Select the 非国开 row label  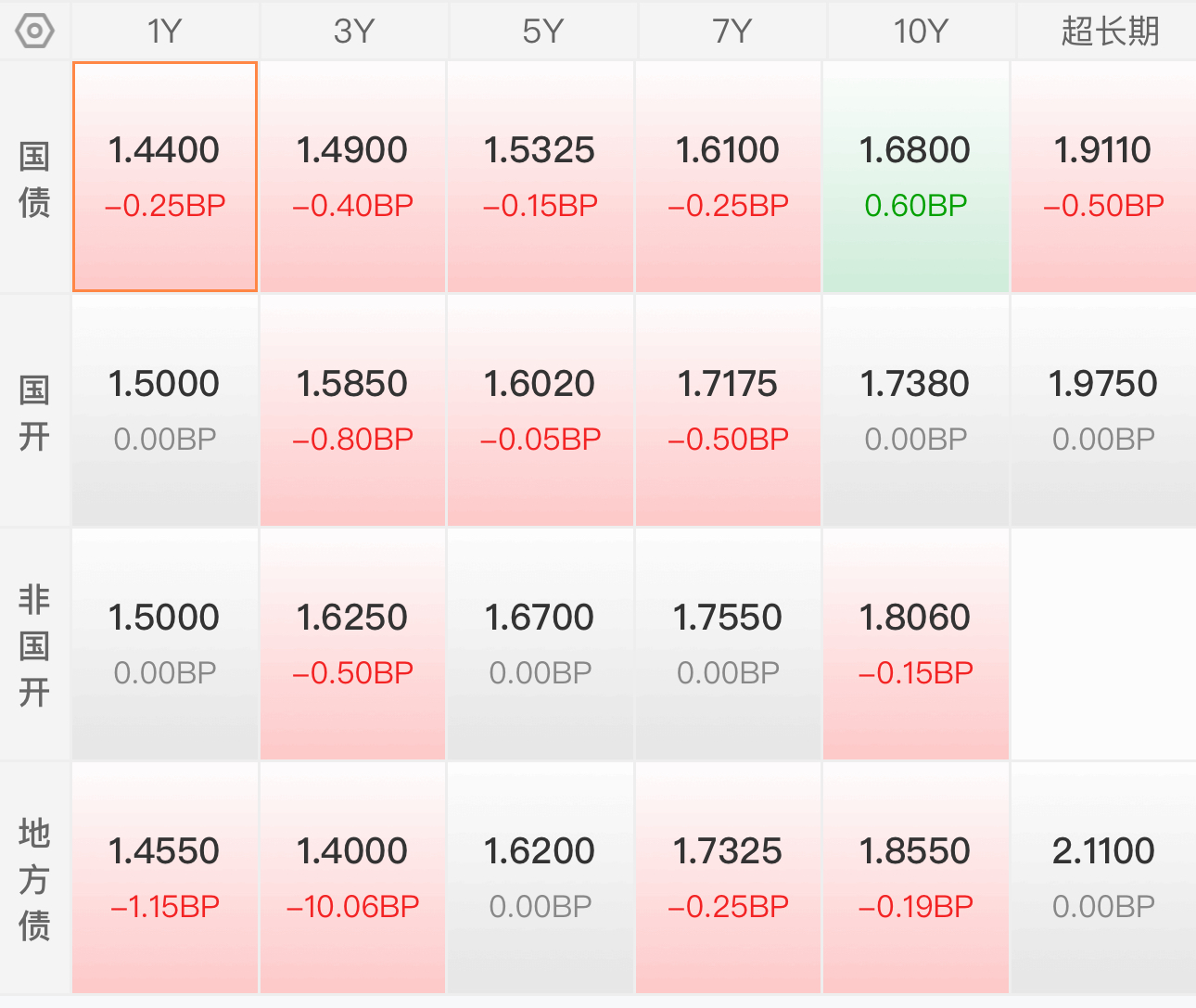[34, 644]
